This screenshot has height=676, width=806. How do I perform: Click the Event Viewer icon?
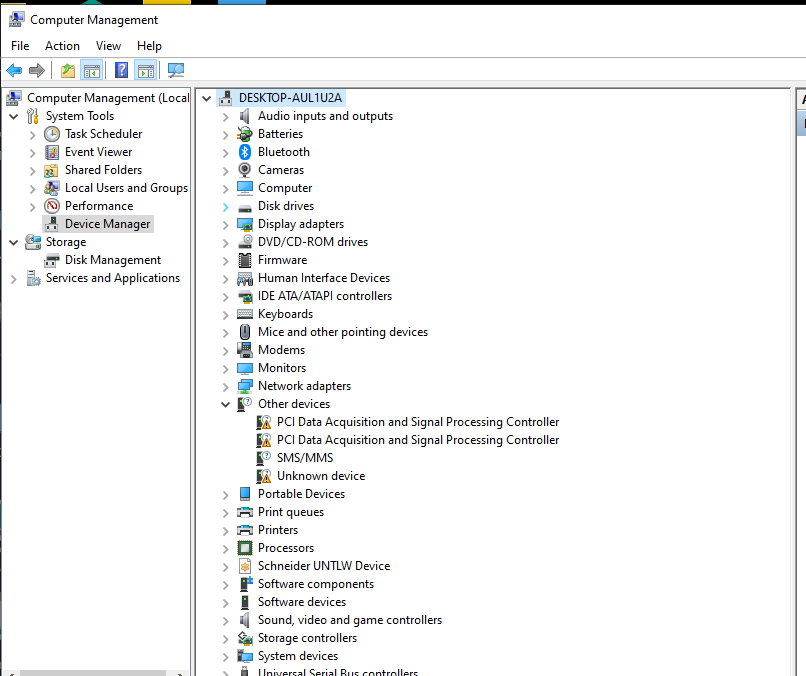(51, 152)
